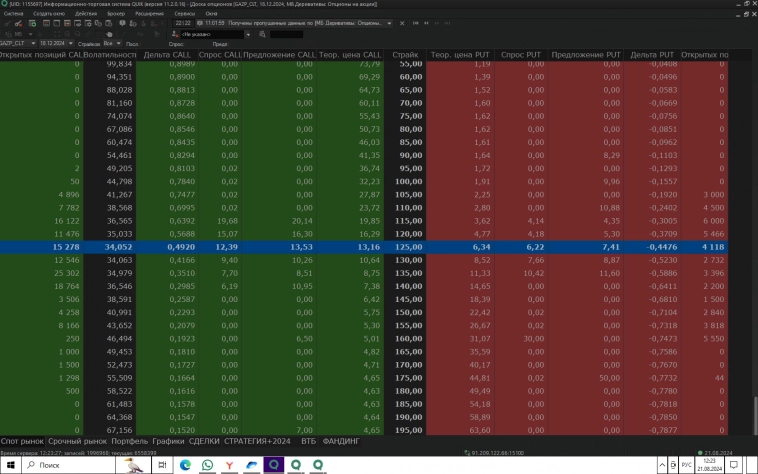The width and height of the screenshot is (758, 474).
Task: Select the highlighted 125,00 strike row
Action: coord(405,247)
